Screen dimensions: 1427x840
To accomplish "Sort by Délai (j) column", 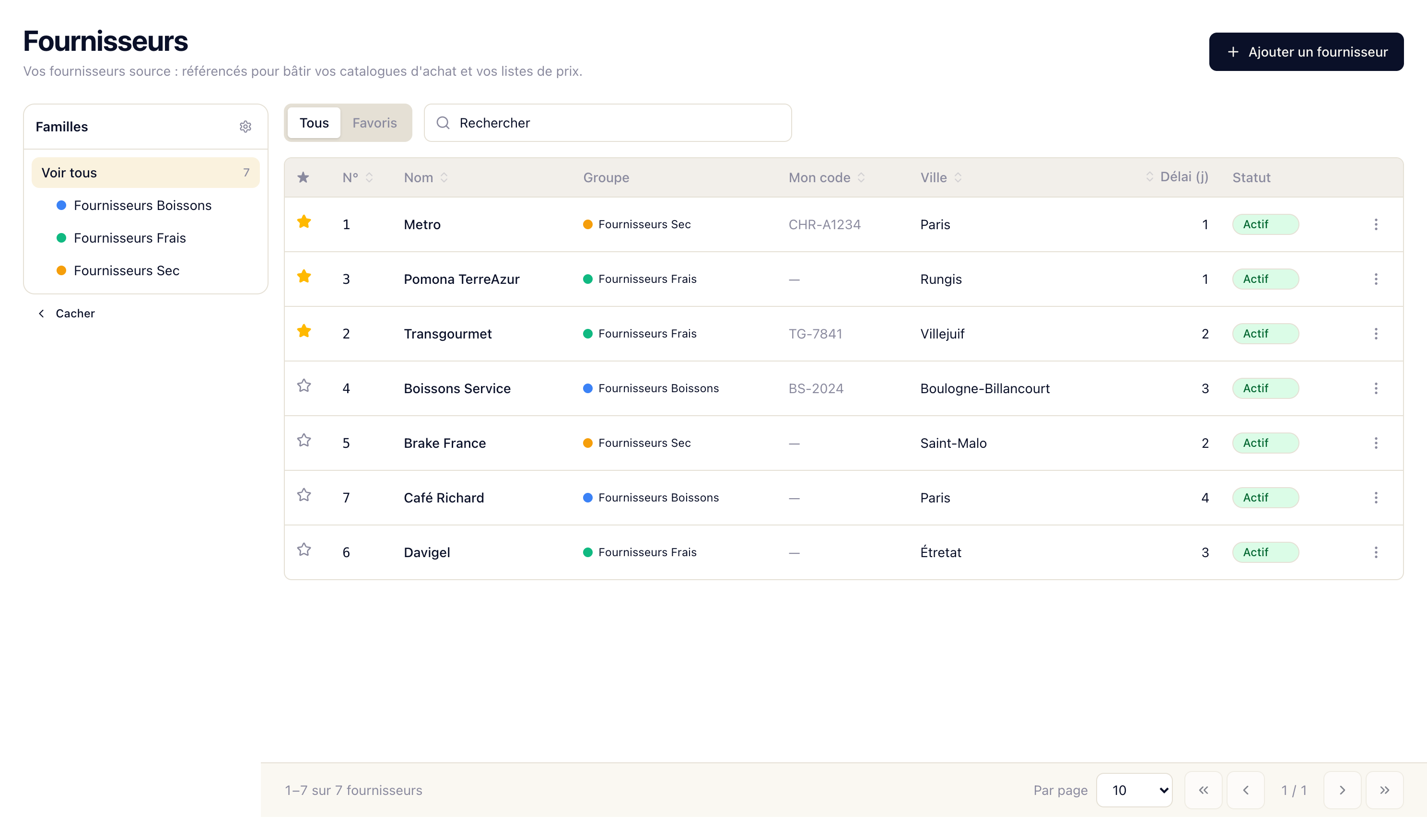I will tap(1177, 176).
